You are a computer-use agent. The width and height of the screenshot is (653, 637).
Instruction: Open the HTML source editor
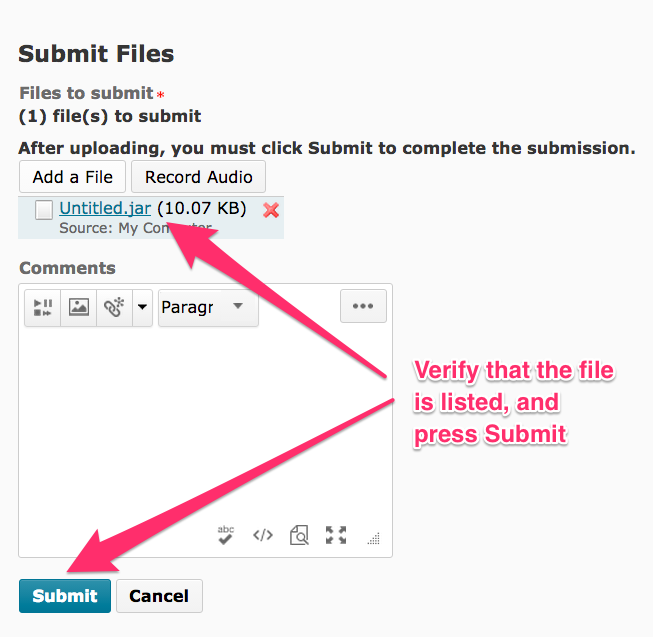click(262, 535)
